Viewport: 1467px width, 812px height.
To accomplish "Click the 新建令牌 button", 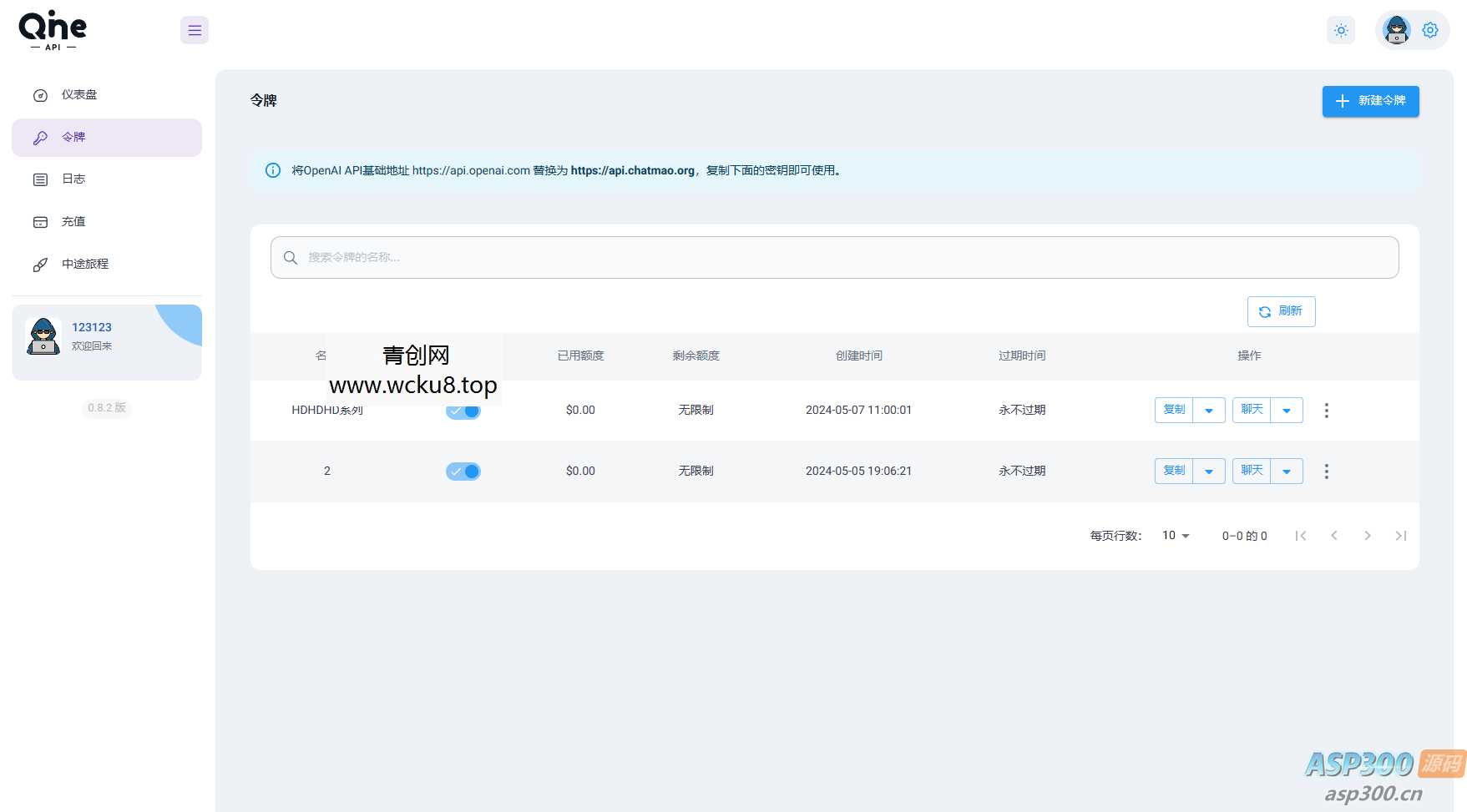I will pos(1370,102).
